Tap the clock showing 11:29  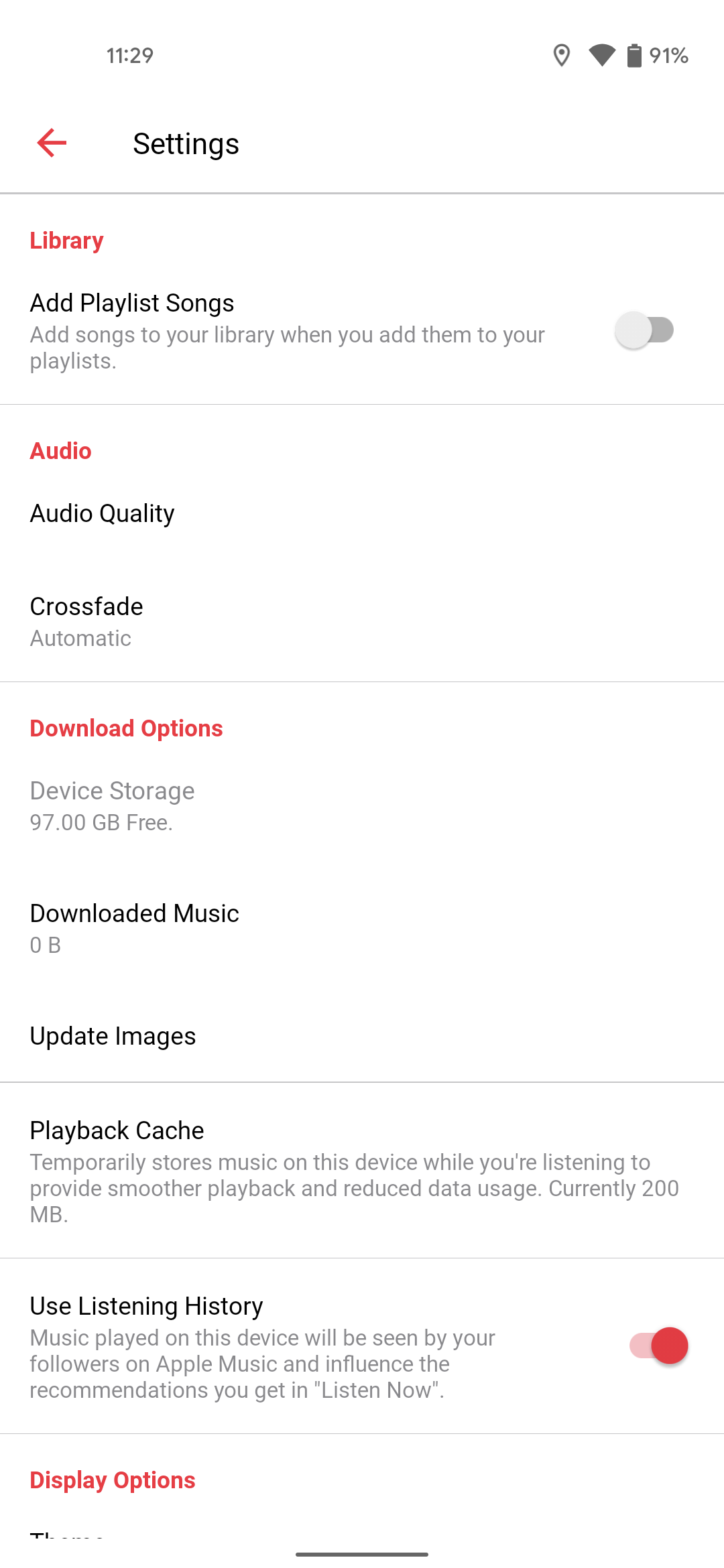(x=130, y=56)
